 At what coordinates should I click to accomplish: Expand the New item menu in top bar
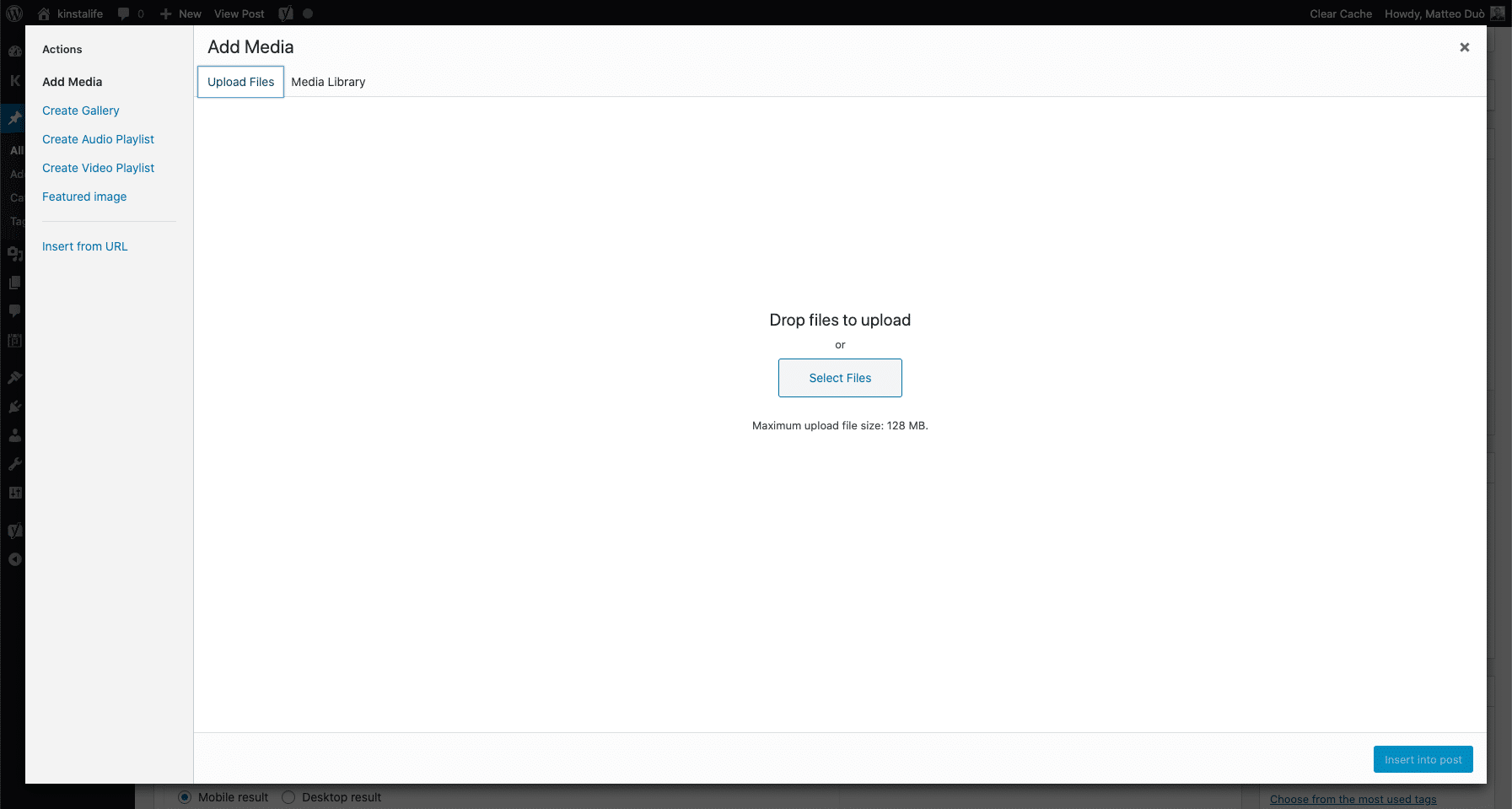tap(180, 13)
